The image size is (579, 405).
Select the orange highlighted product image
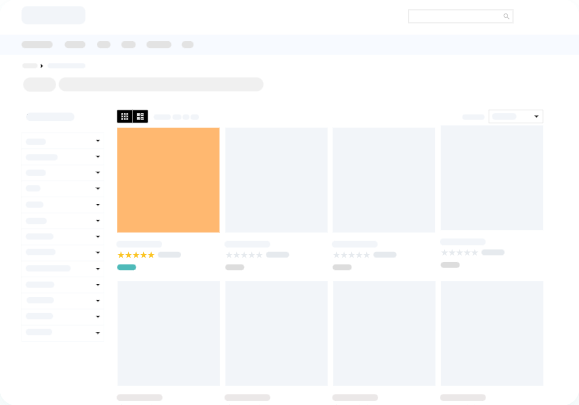pyautogui.click(x=168, y=180)
